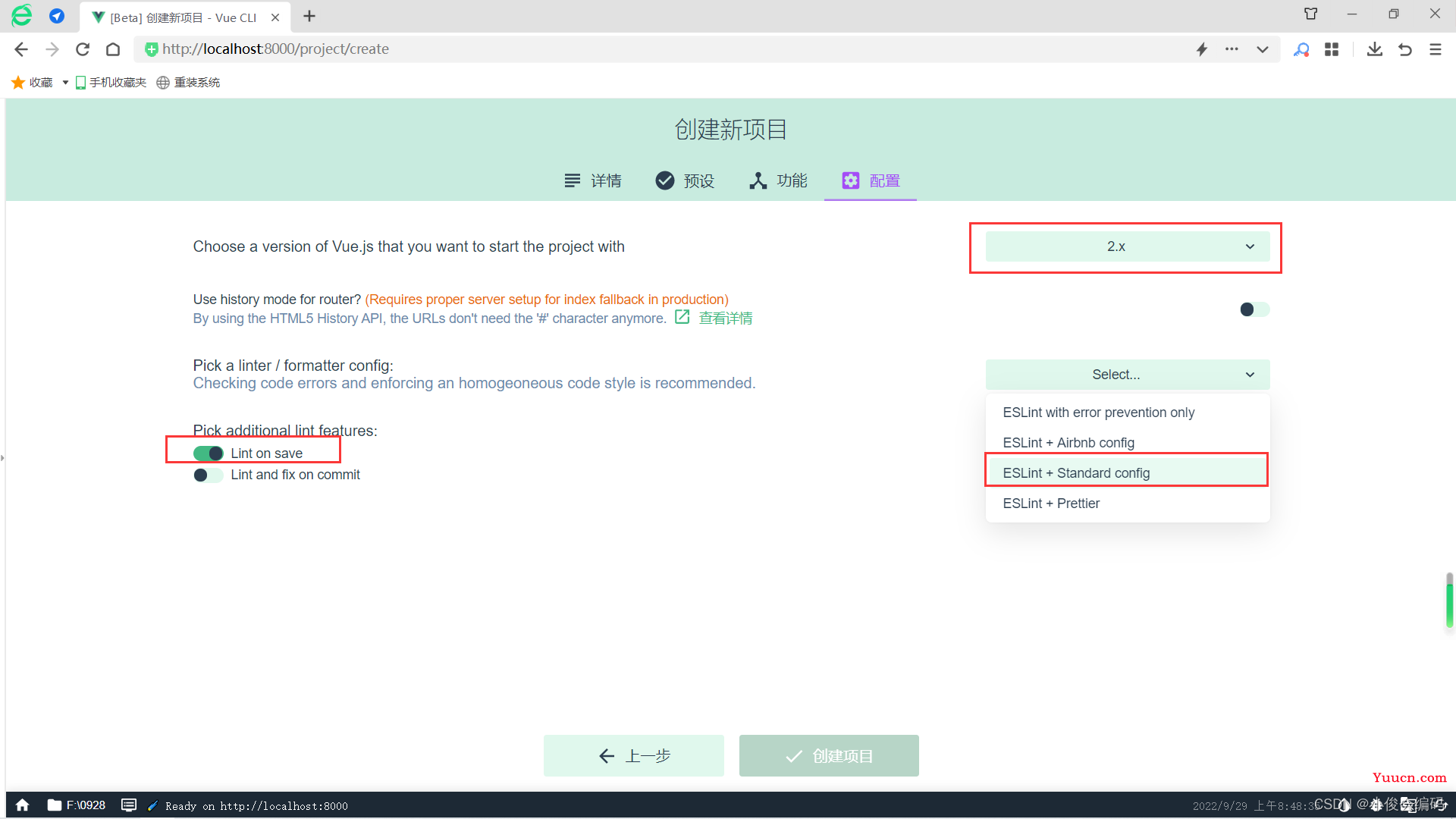Switch to the 功能 tab
The image size is (1456, 819).
click(x=778, y=180)
